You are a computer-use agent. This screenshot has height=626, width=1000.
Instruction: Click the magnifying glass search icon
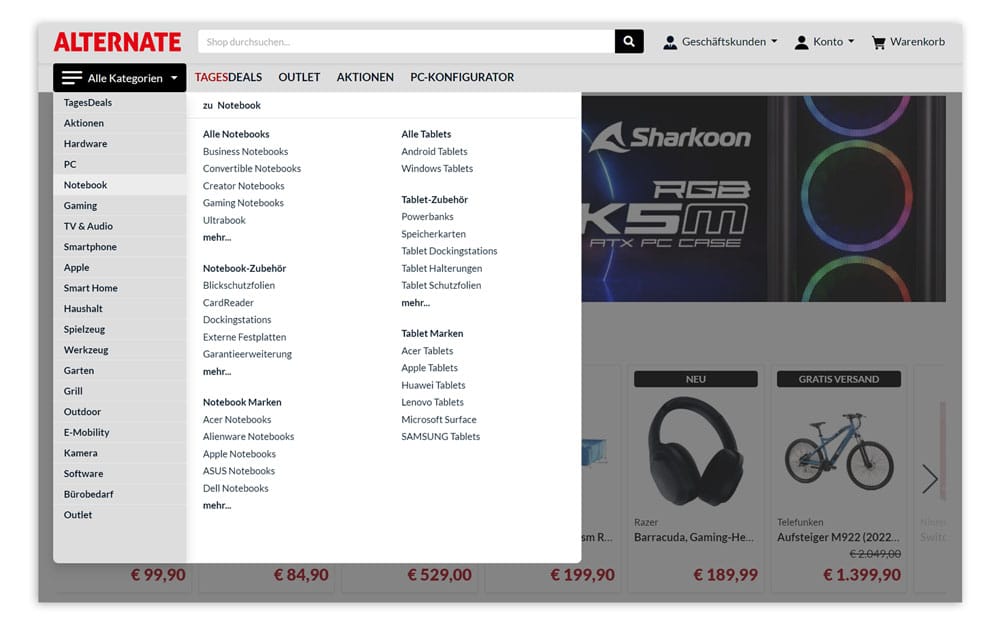click(x=629, y=42)
